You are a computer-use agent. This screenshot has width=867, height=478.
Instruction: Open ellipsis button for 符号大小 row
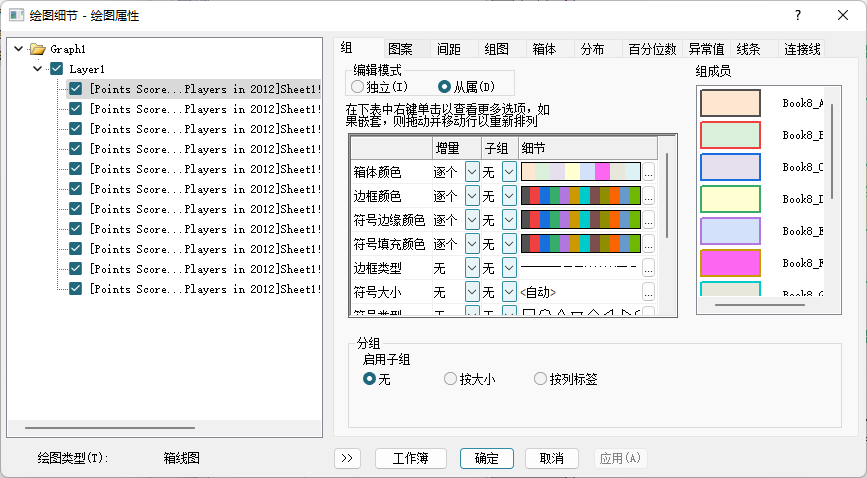[x=648, y=292]
